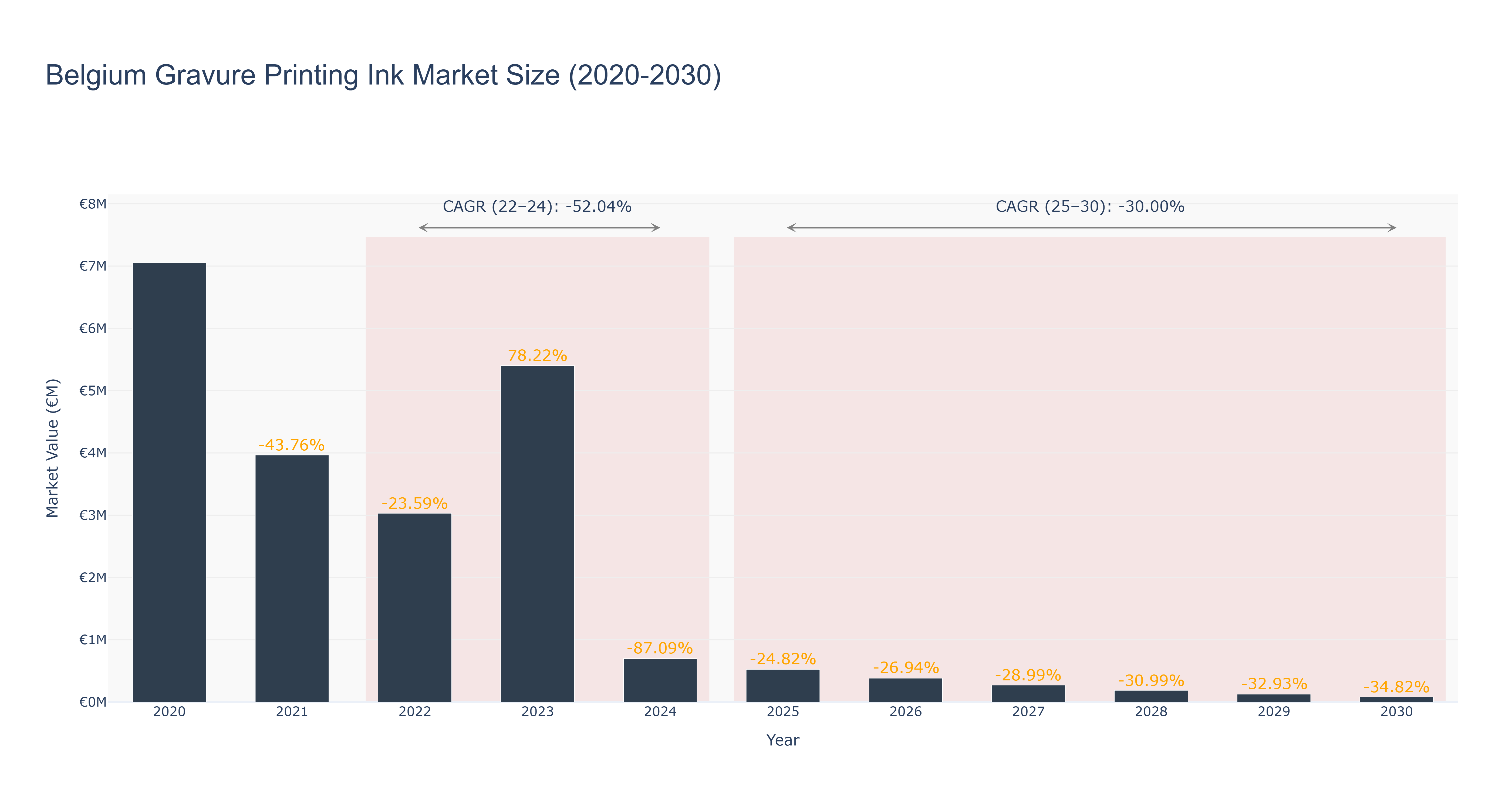This screenshot has height=810, width=1512.
Task: Click the x-axis tick label 2027
Action: point(1028,712)
